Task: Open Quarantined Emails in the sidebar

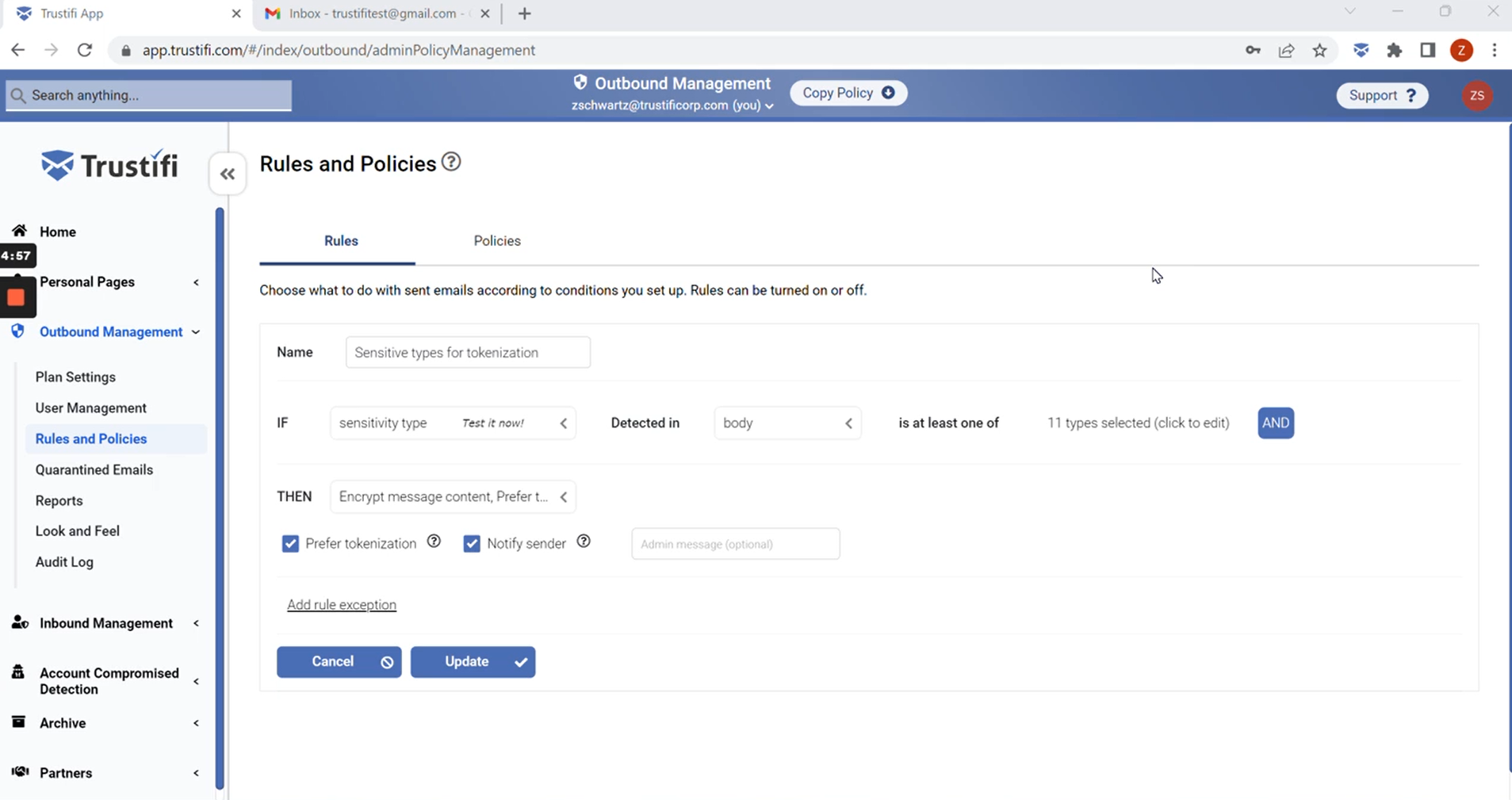Action: pyautogui.click(x=94, y=469)
